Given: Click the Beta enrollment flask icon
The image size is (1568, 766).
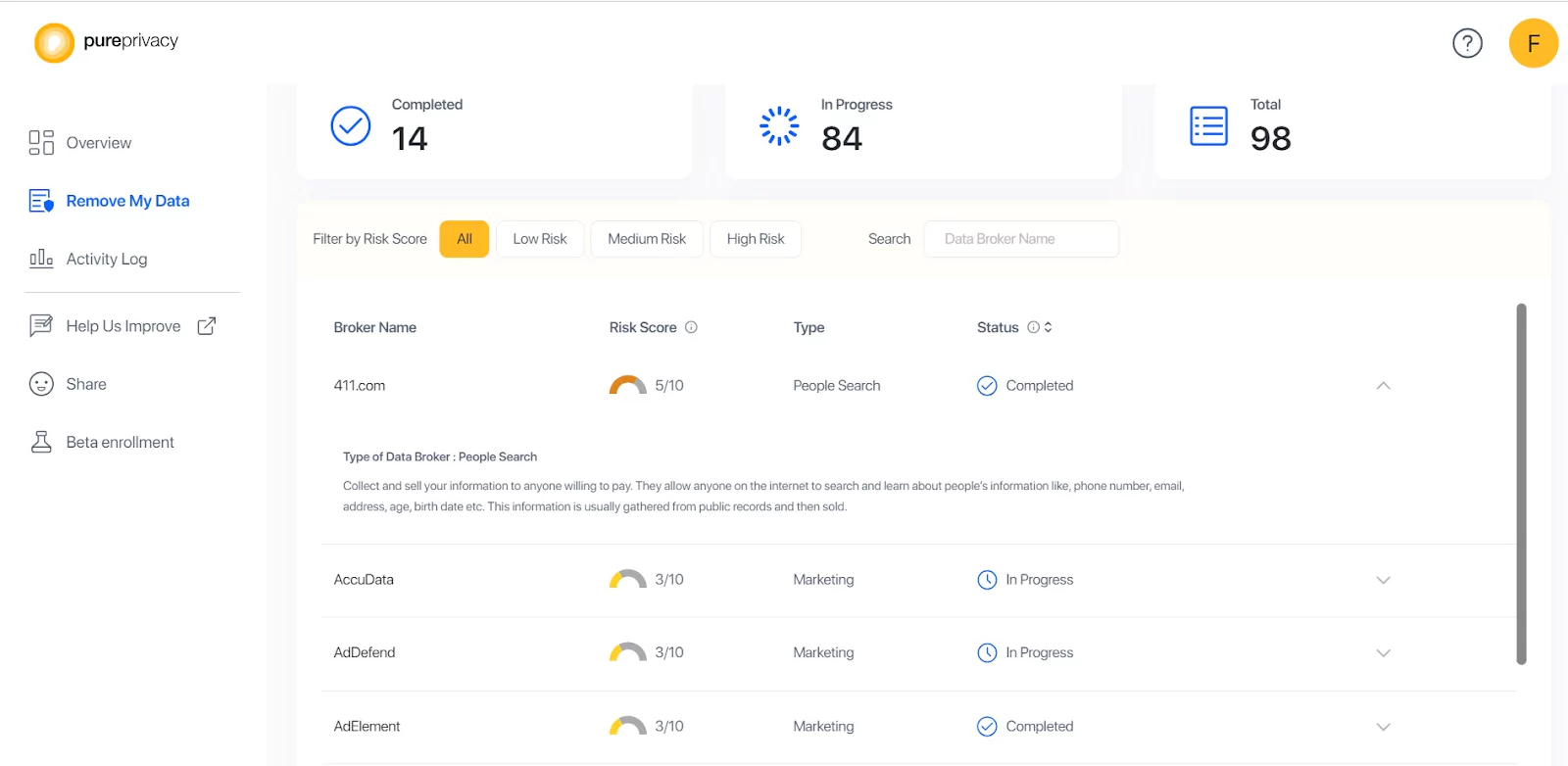Looking at the screenshot, I should 41,442.
